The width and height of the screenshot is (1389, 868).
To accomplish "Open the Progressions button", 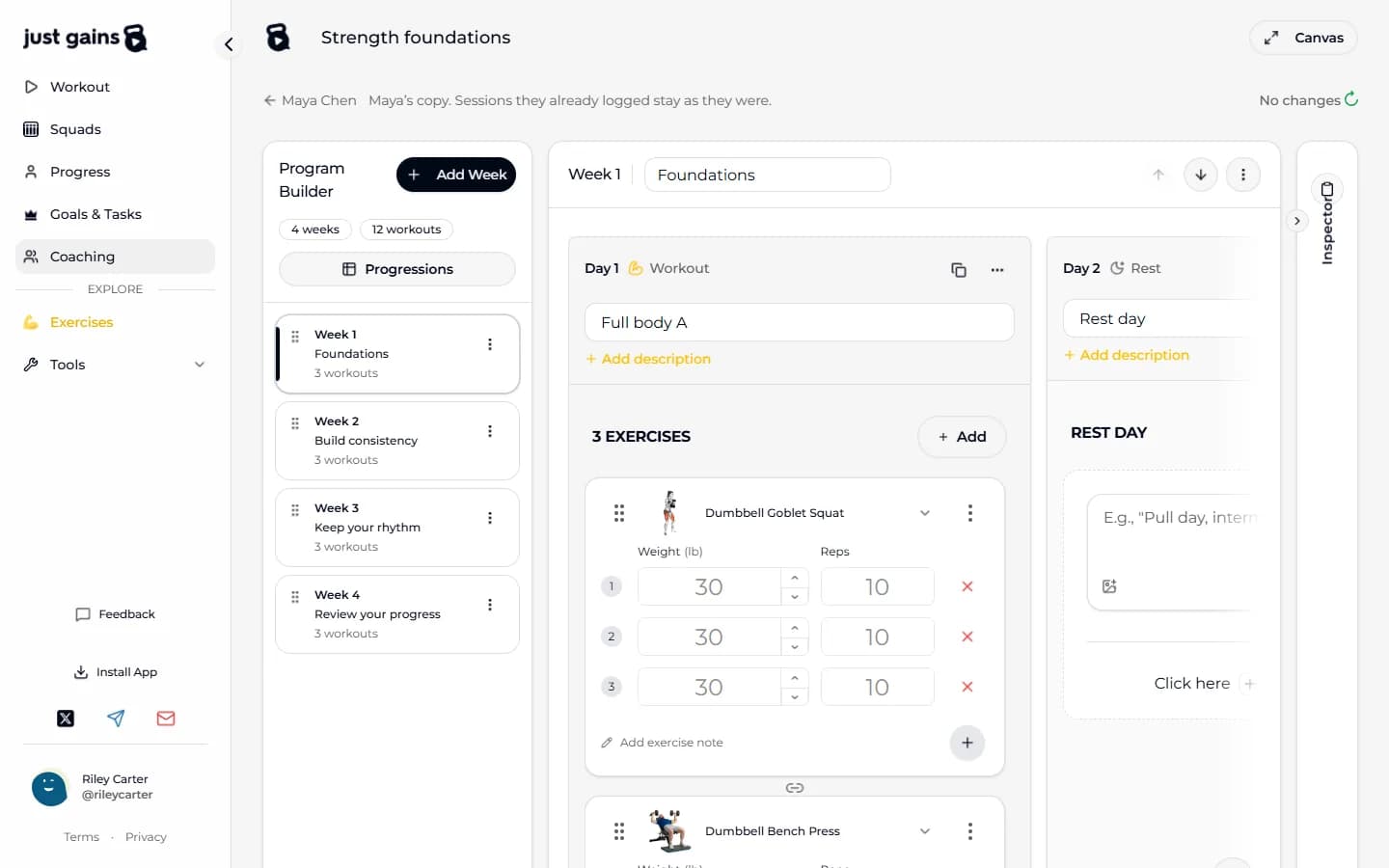I will 397,269.
